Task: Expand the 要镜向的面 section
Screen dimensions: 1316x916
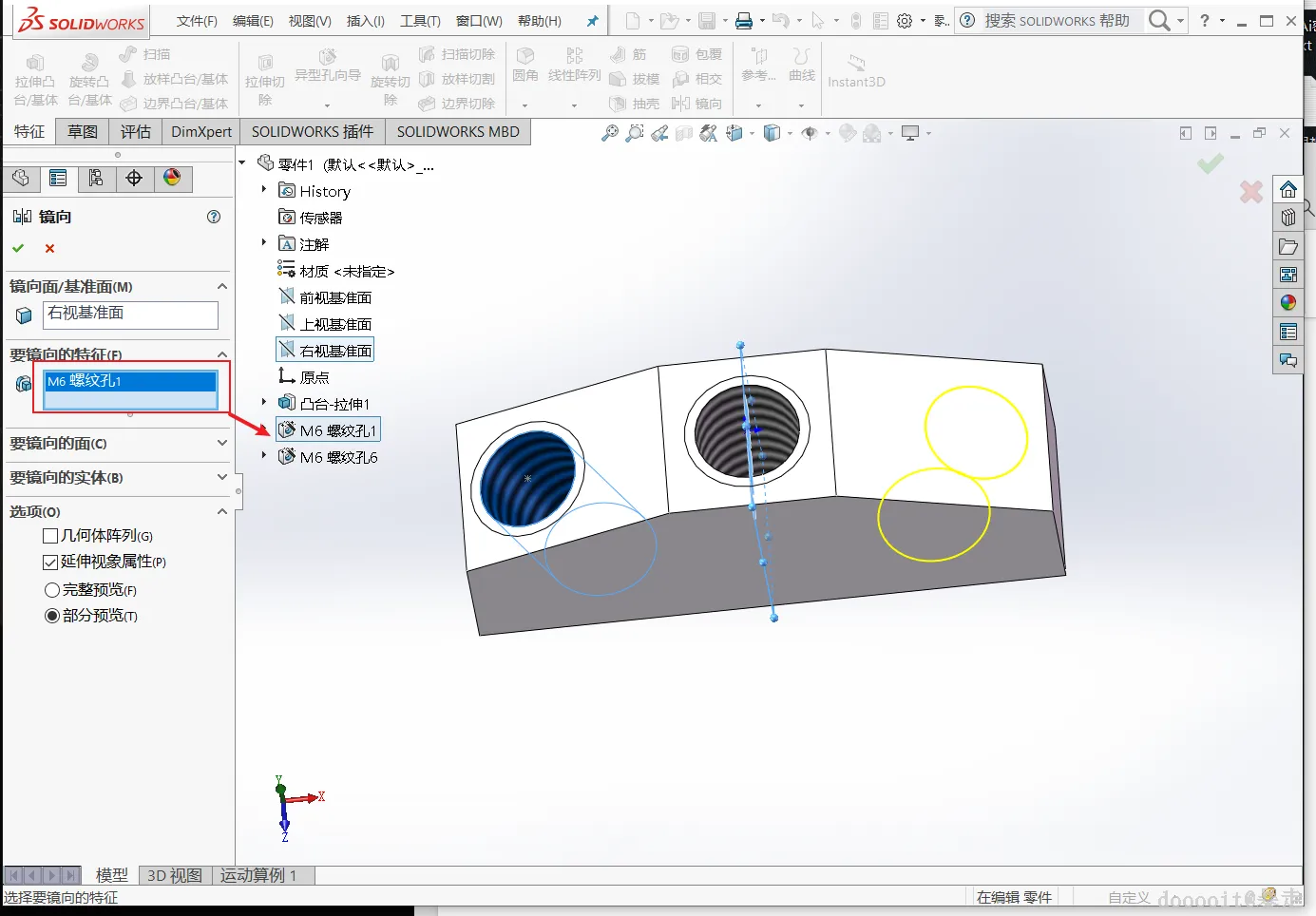Action: pos(221,443)
